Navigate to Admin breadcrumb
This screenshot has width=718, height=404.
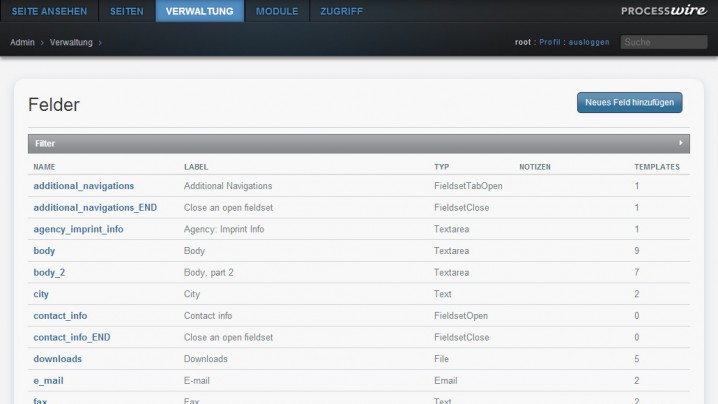click(23, 42)
